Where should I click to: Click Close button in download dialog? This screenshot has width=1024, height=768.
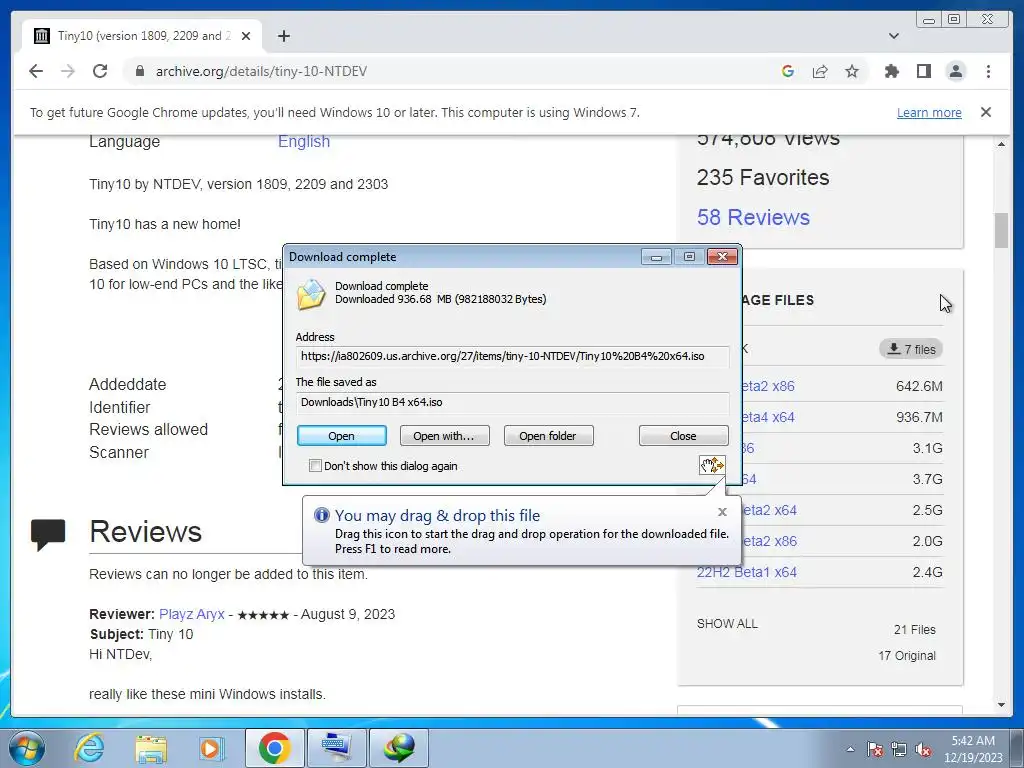683,436
